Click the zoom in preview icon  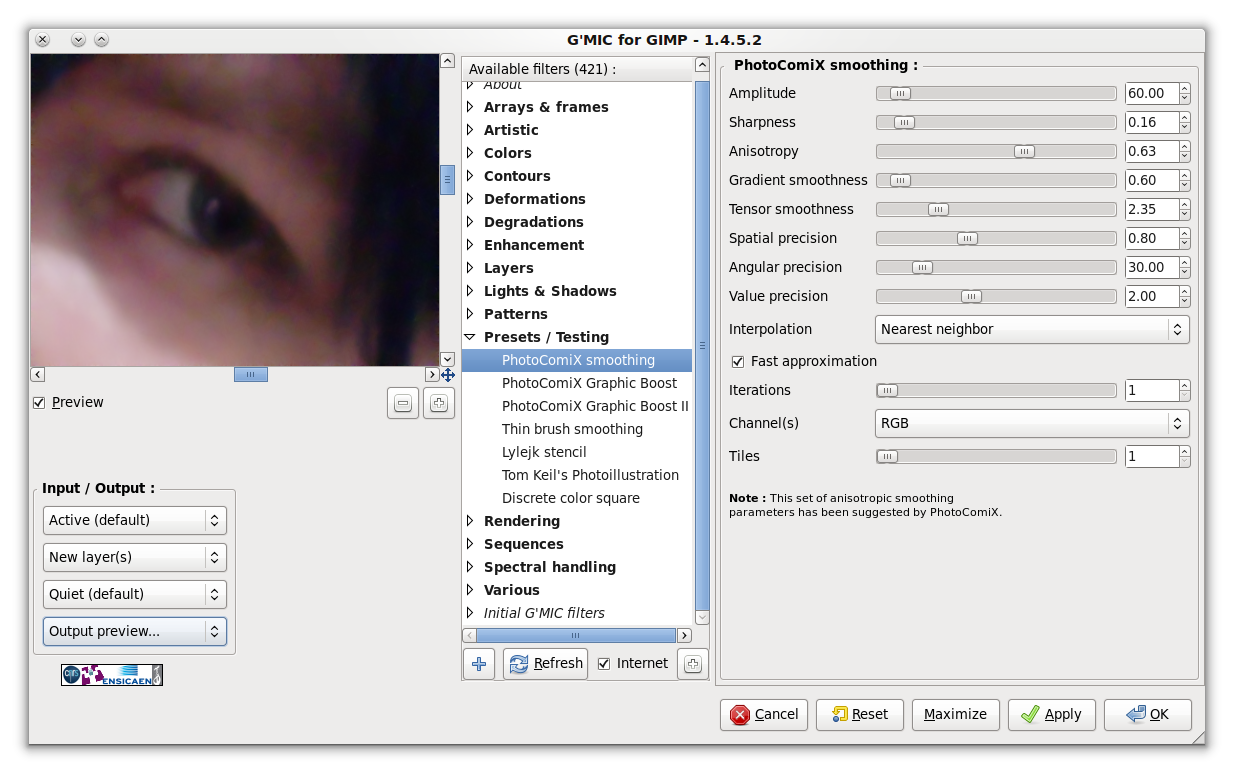point(439,403)
